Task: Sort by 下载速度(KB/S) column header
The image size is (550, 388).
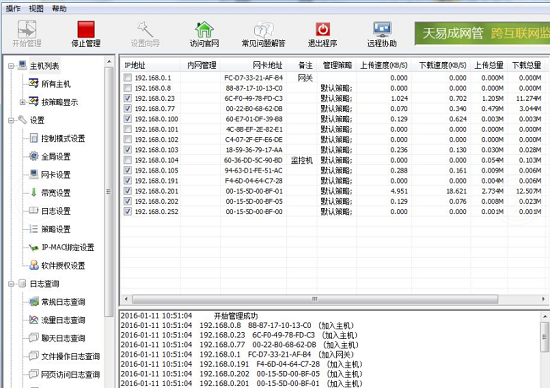Action: (442, 65)
